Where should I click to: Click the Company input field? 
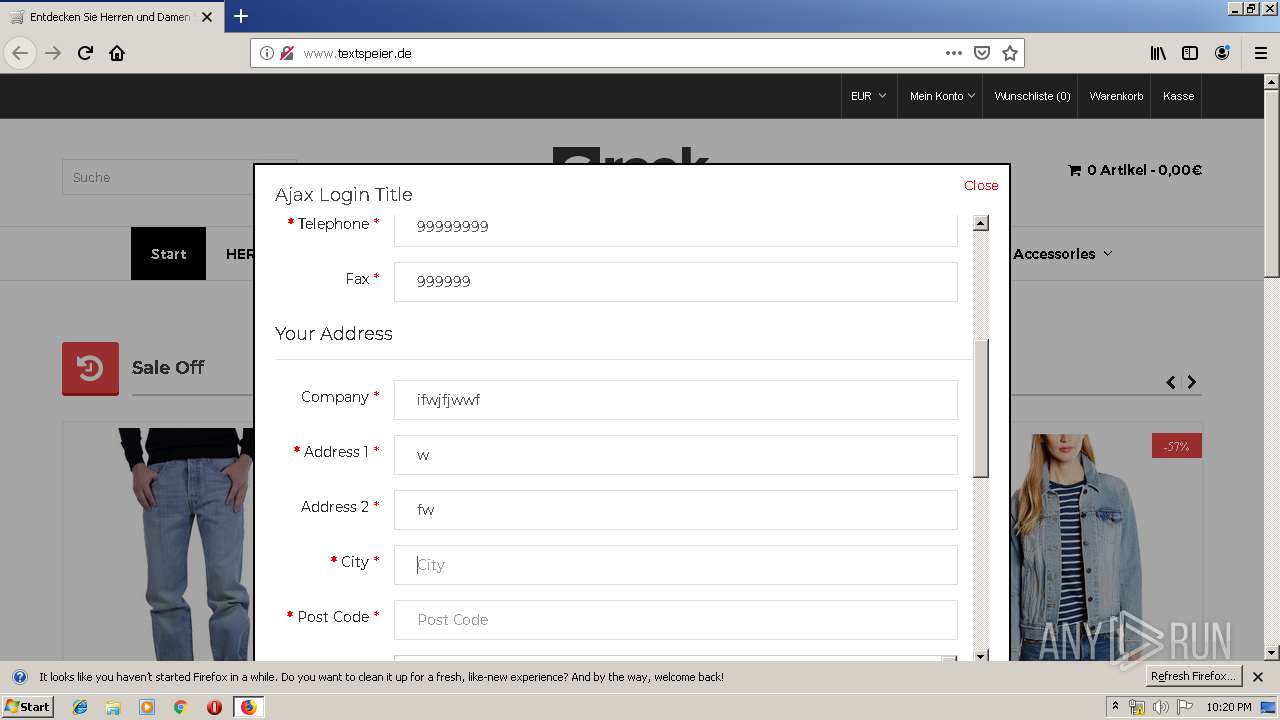676,400
